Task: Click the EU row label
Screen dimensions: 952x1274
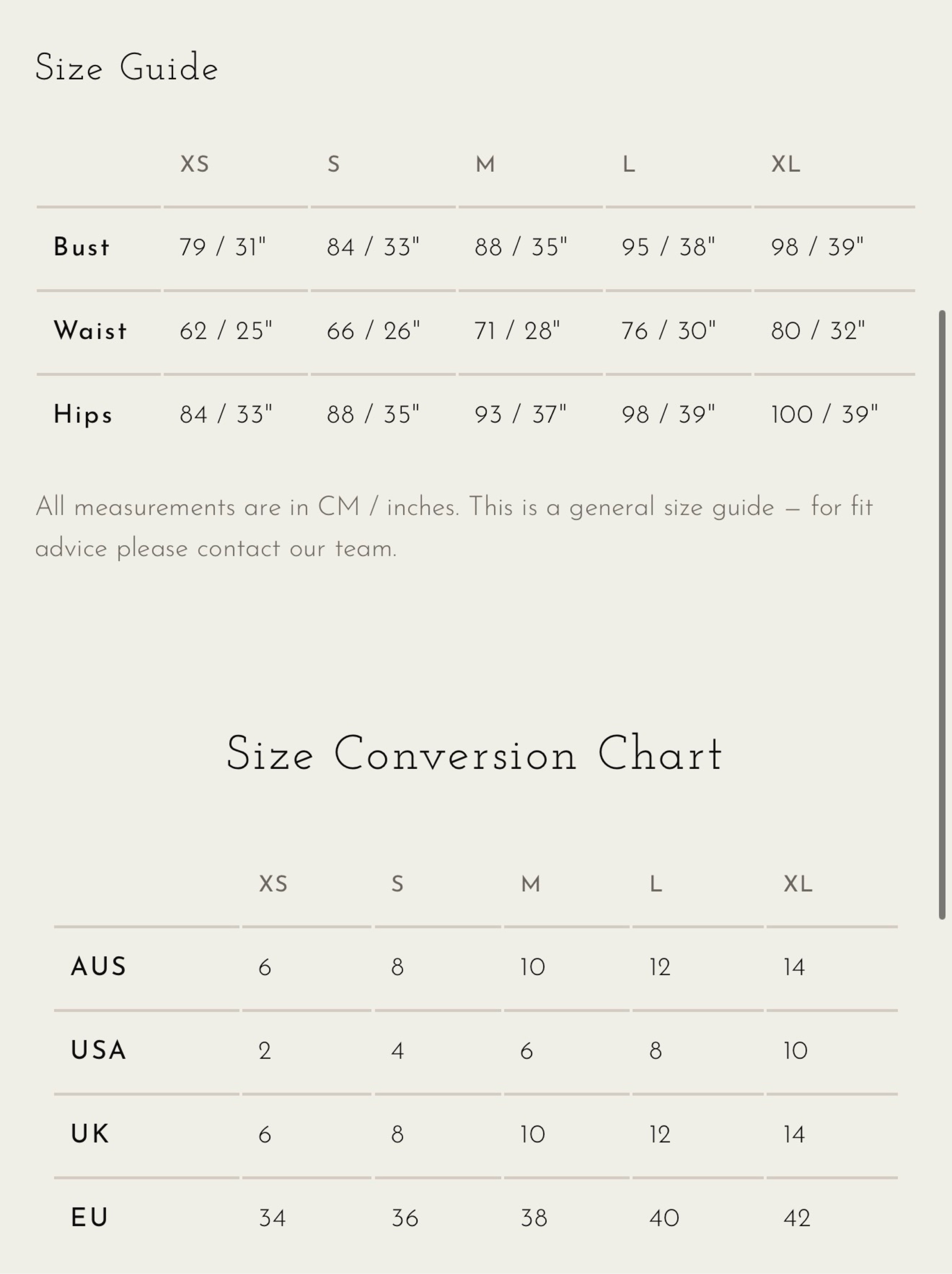Action: (89, 1218)
